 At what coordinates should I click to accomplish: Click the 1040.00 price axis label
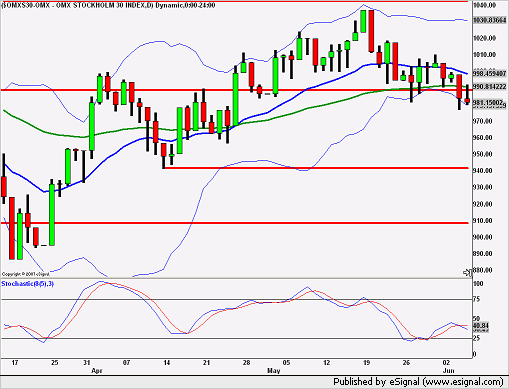pyautogui.click(x=484, y=5)
